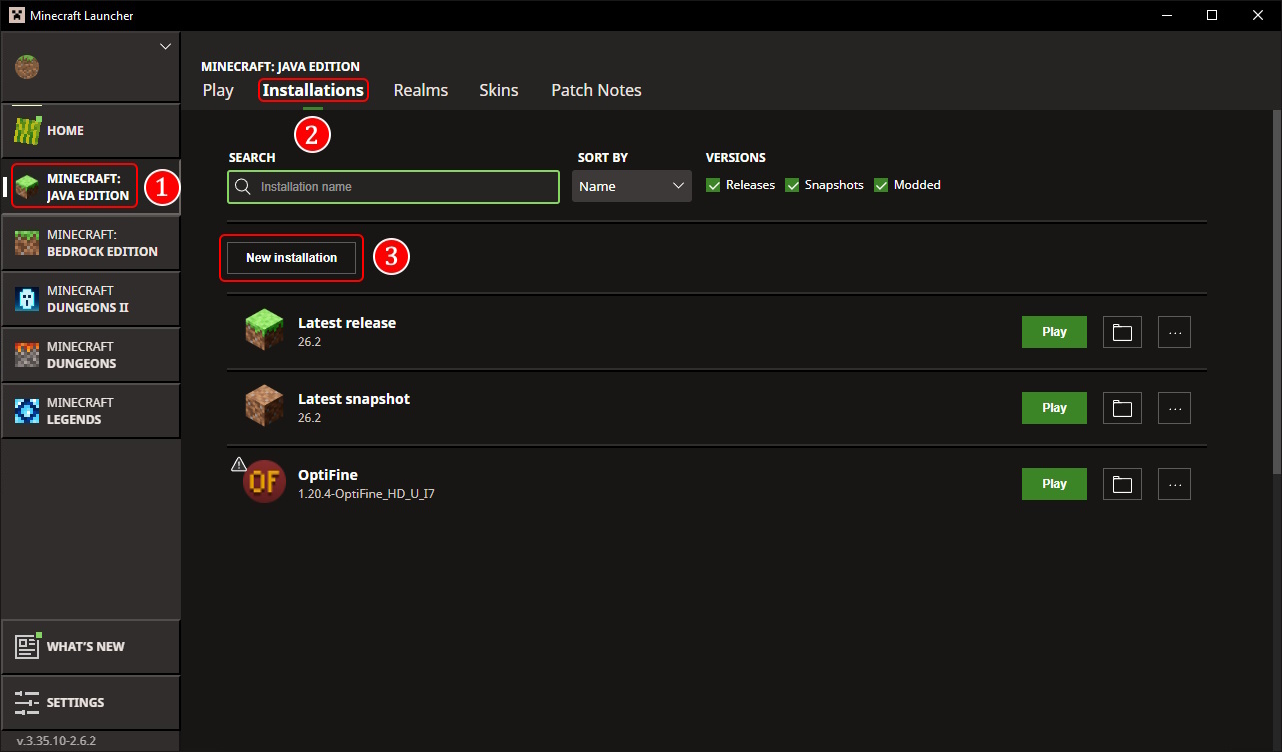The height and width of the screenshot is (752, 1282).
Task: Click the account avatar icon
Action: tap(26, 67)
